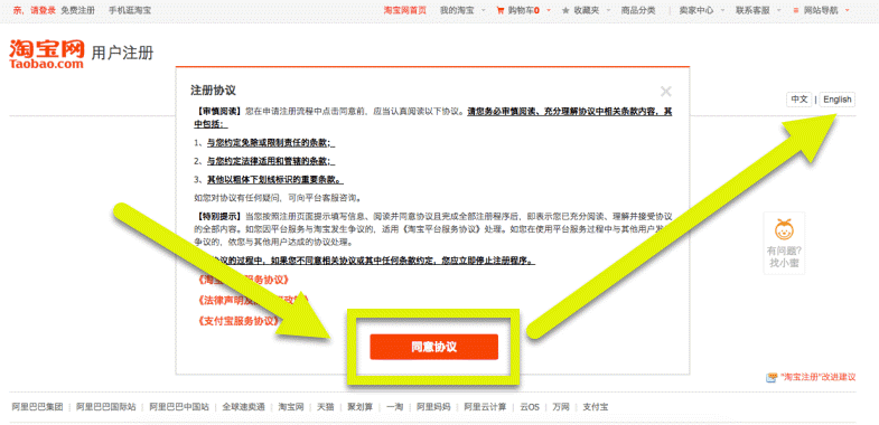Click footer link 聚划算
Image resolution: width=879 pixels, height=425 pixels.
(x=360, y=407)
